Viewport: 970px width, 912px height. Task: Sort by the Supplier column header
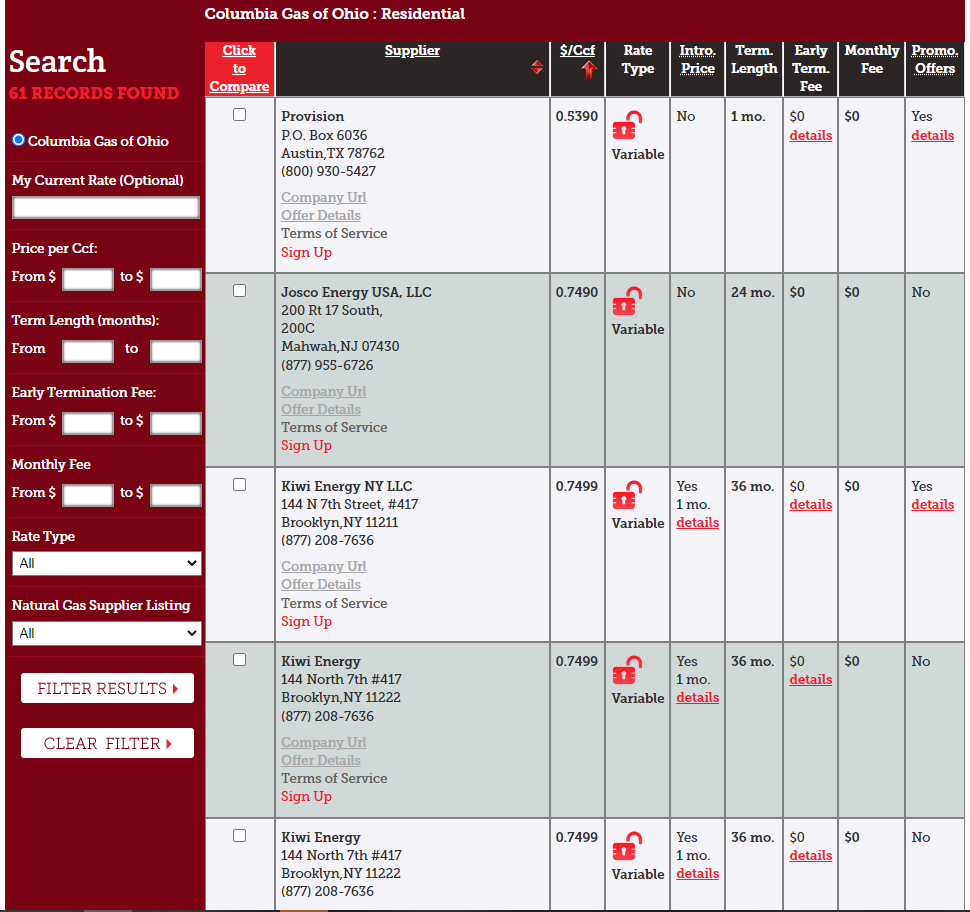(412, 51)
